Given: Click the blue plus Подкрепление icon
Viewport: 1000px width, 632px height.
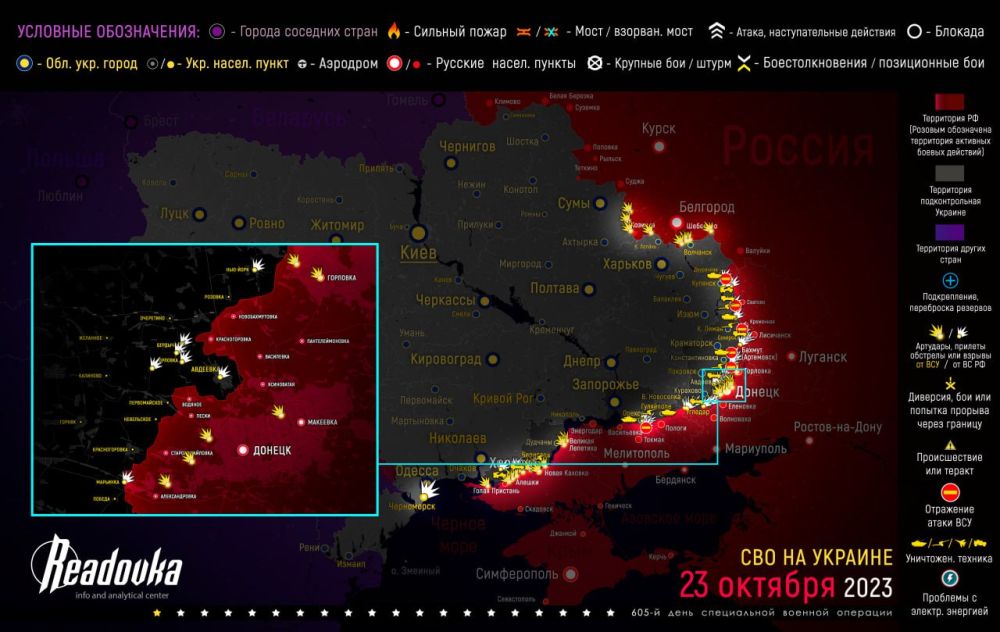Looking at the screenshot, I should (x=950, y=281).
